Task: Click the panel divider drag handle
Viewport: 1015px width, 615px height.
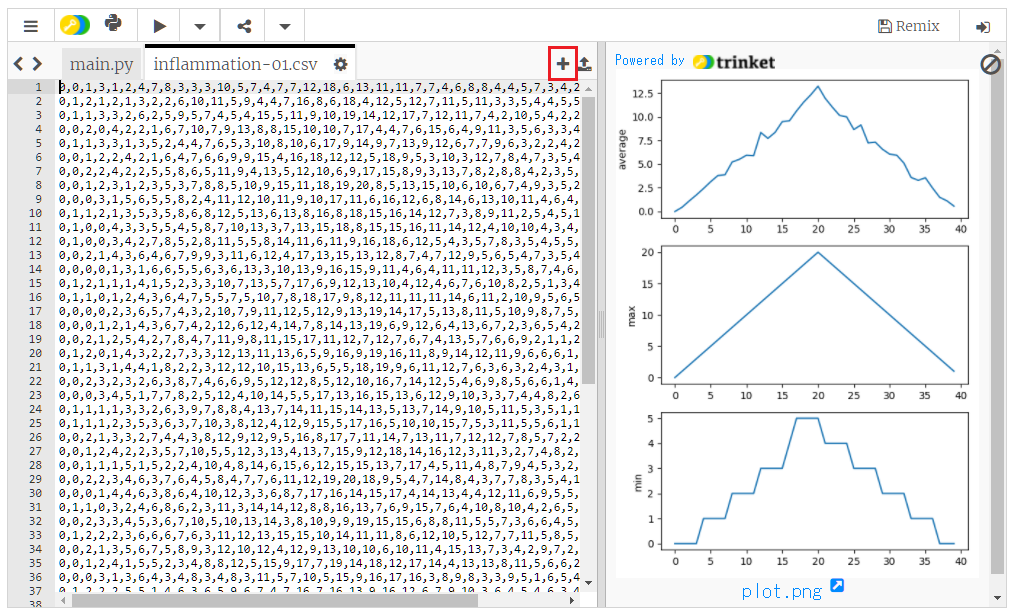Action: click(601, 324)
